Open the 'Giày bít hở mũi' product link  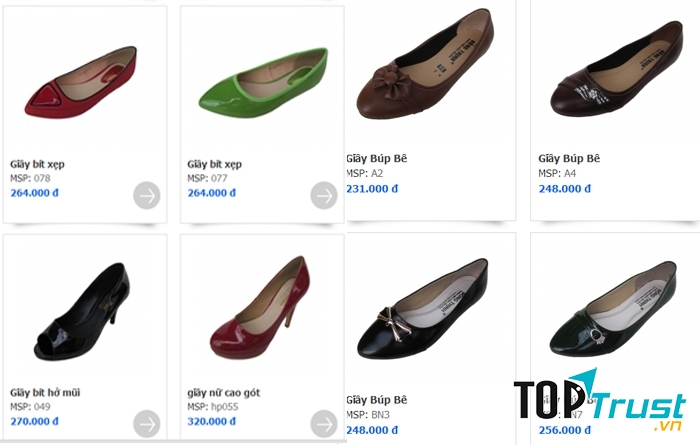[45, 393]
